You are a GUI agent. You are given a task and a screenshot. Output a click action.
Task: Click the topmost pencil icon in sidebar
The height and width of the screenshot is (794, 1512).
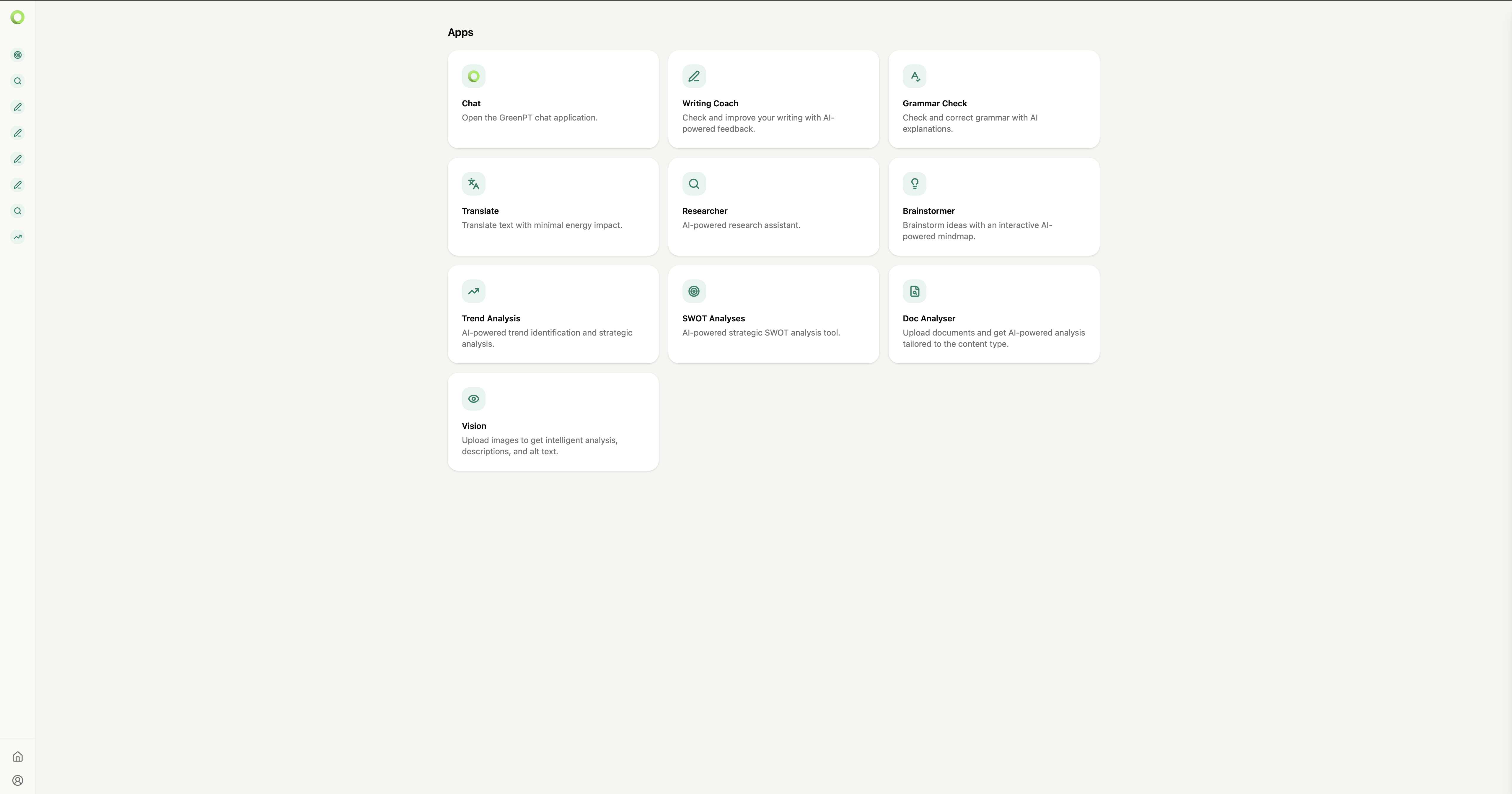(18, 107)
